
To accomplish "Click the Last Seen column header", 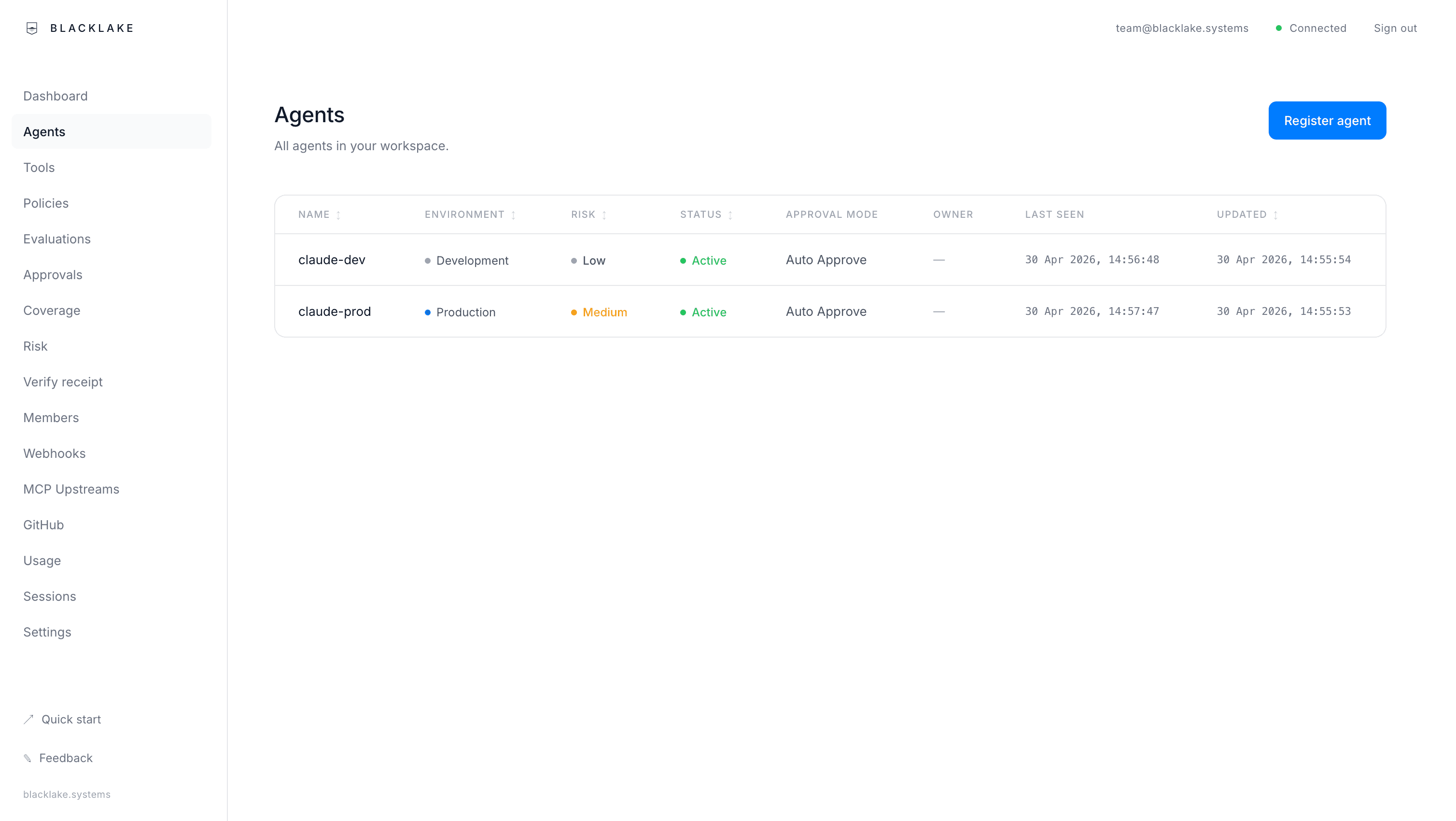I will [x=1055, y=214].
